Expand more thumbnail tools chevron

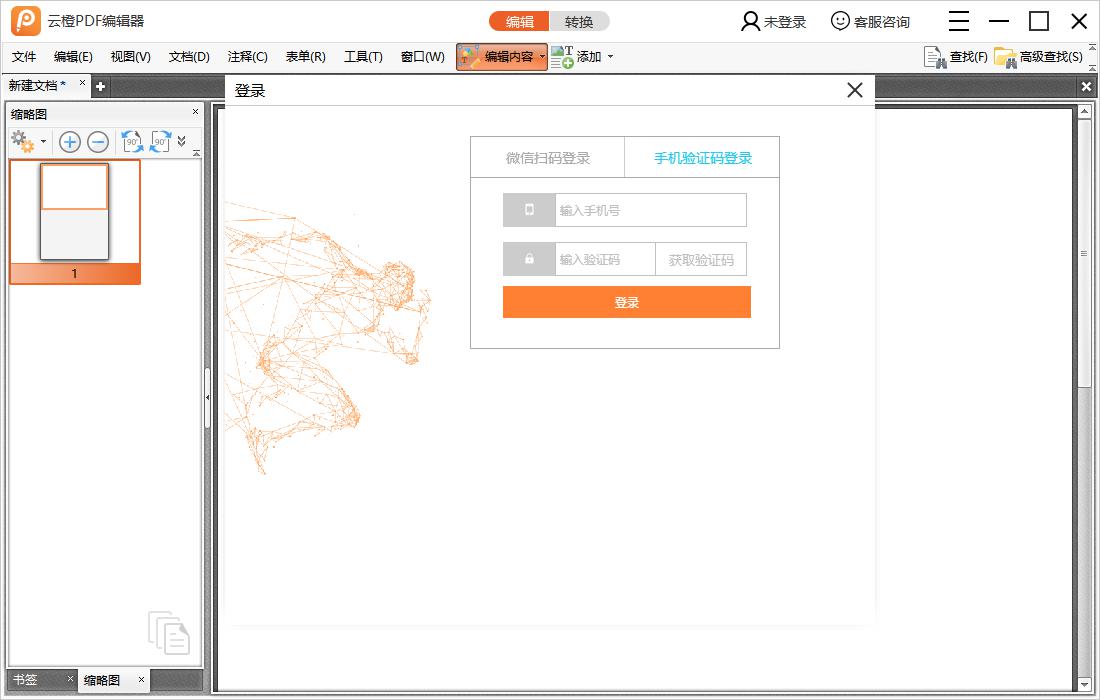pyautogui.click(x=181, y=142)
